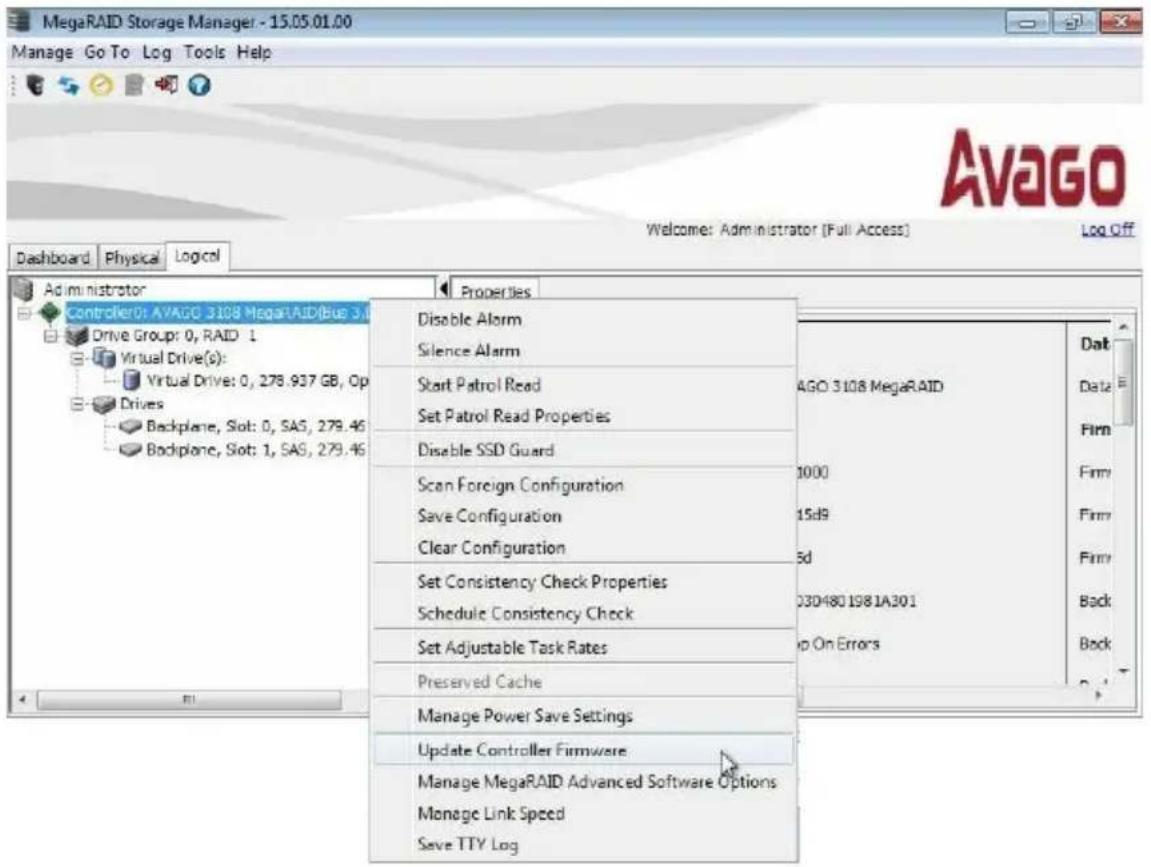Click the properties pane vertical scrollbar thumb
1151x867 pixels.
[x=1122, y=380]
